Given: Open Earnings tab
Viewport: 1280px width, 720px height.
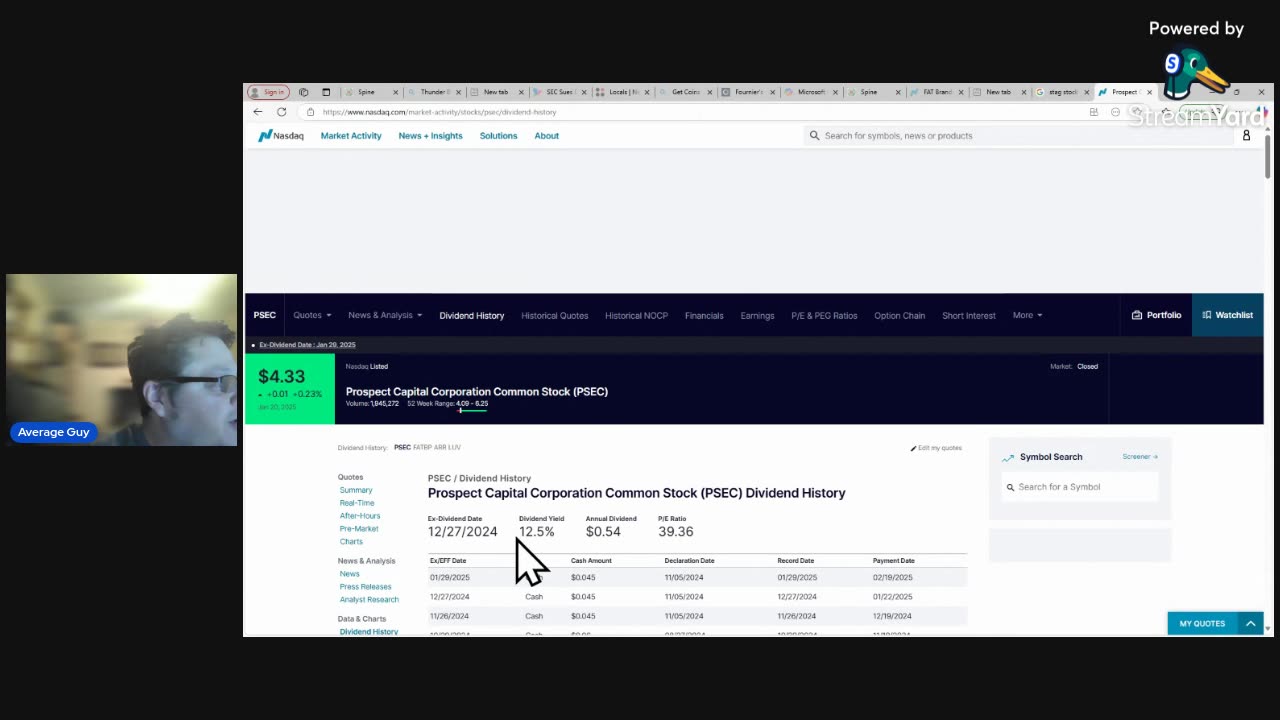Looking at the screenshot, I should pos(757,316).
